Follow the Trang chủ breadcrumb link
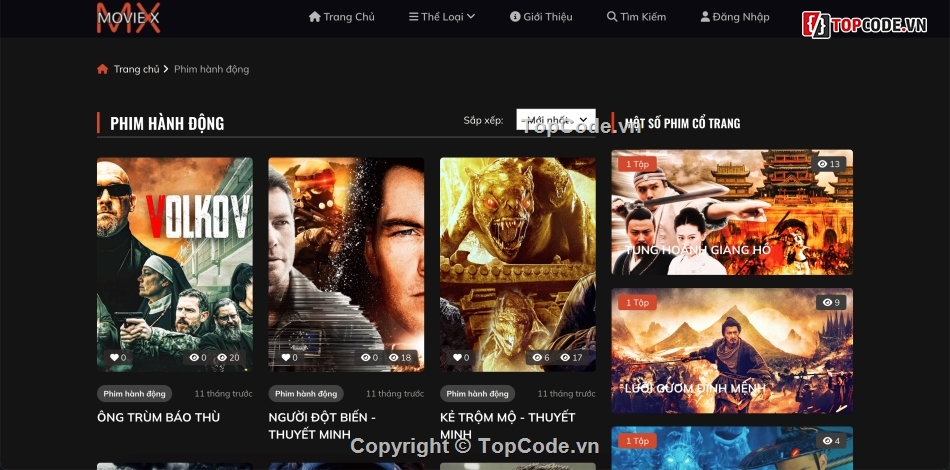The height and width of the screenshot is (470, 950). pos(136,69)
